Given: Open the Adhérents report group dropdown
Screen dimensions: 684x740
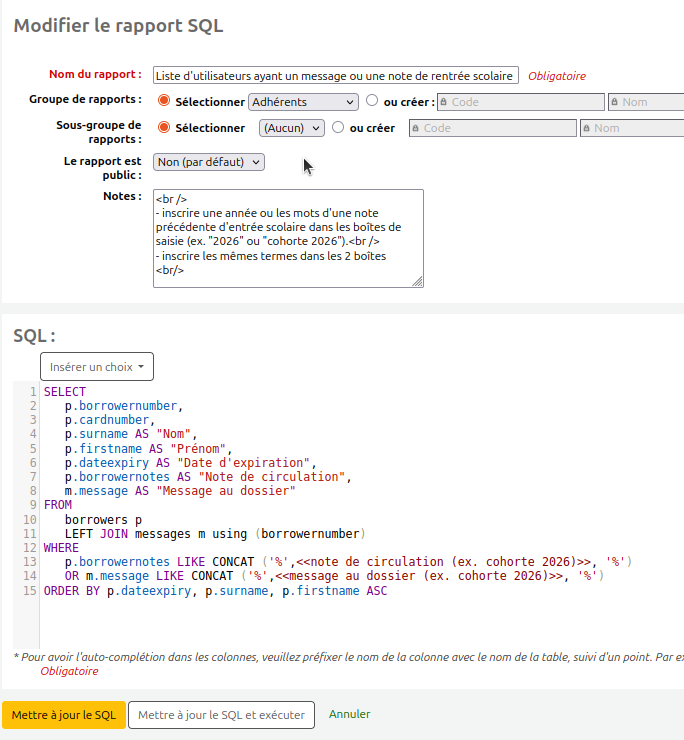Looking at the screenshot, I should click(x=303, y=102).
